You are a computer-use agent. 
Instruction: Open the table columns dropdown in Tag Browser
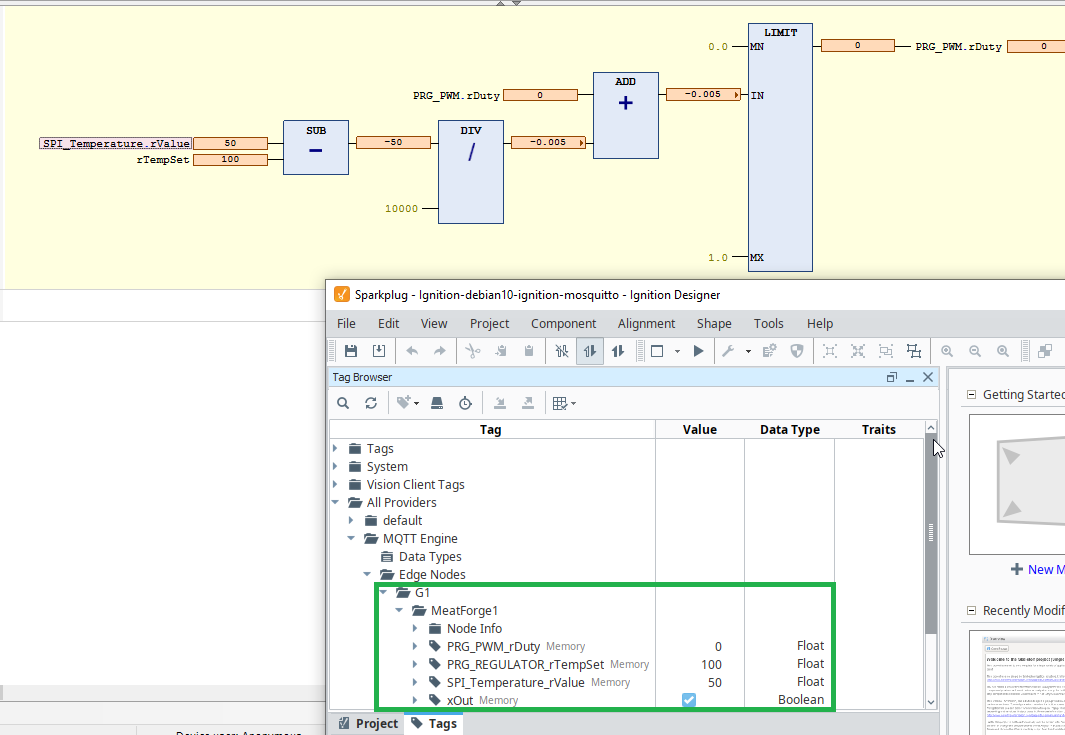point(564,403)
